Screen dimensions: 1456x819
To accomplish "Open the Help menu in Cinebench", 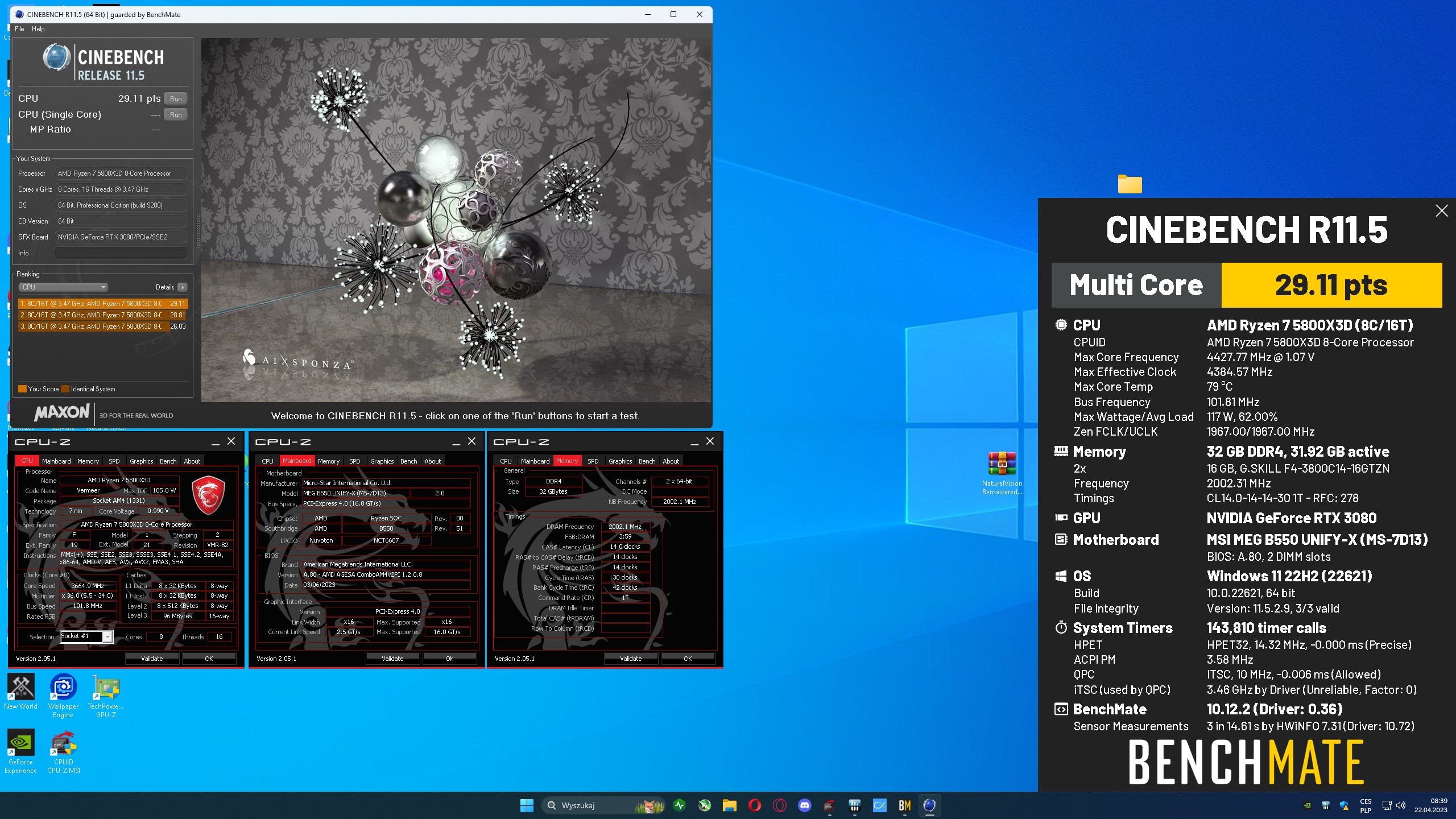I will [38, 29].
